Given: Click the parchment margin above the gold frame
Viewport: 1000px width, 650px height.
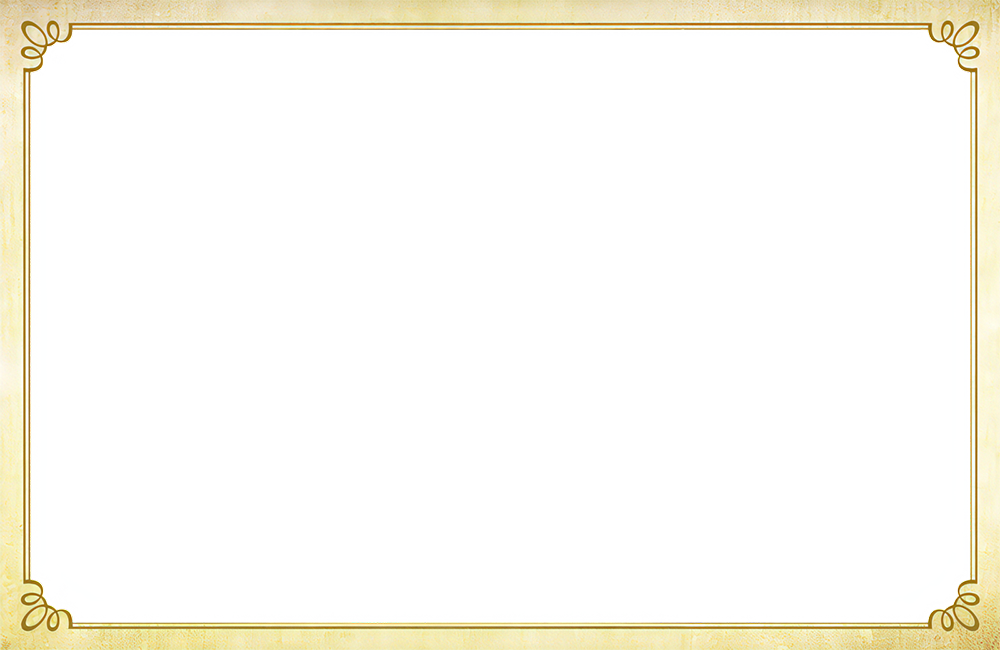Looking at the screenshot, I should (x=500, y=11).
